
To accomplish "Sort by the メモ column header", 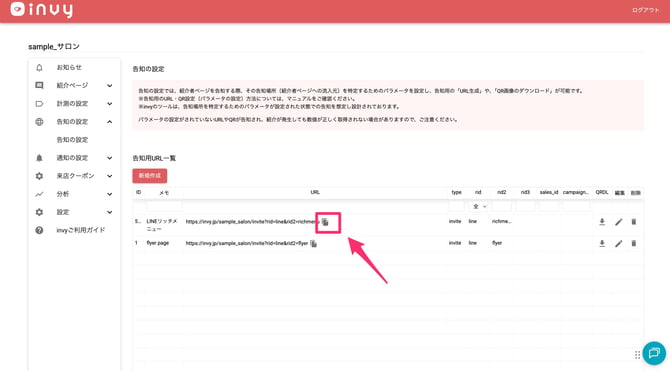I will [164, 193].
